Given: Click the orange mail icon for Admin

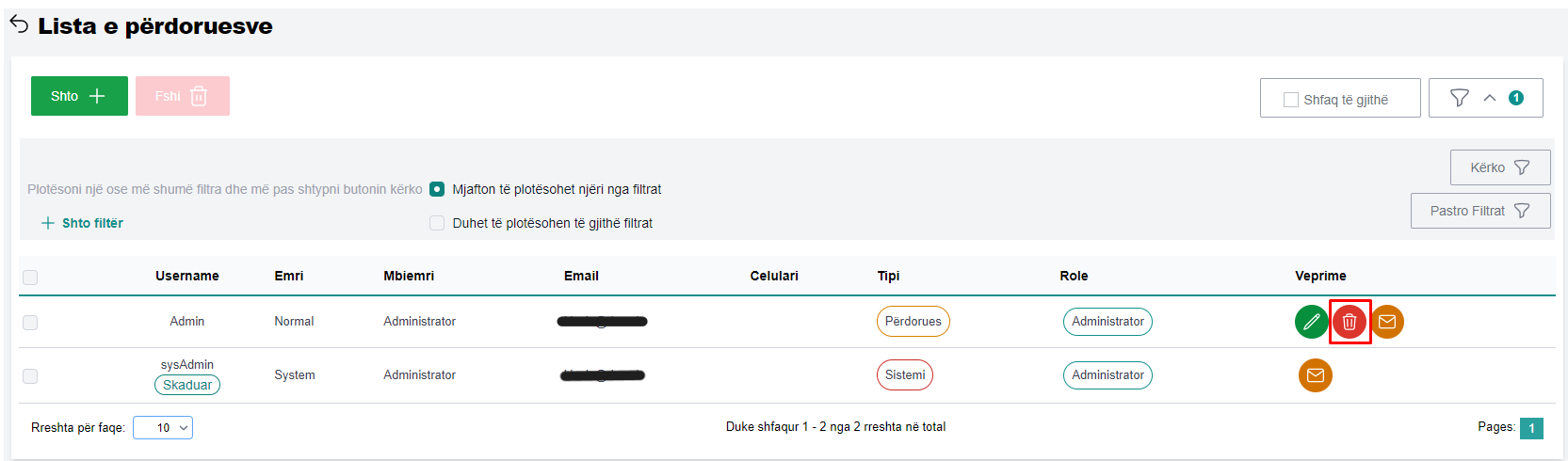Looking at the screenshot, I should [1387, 322].
